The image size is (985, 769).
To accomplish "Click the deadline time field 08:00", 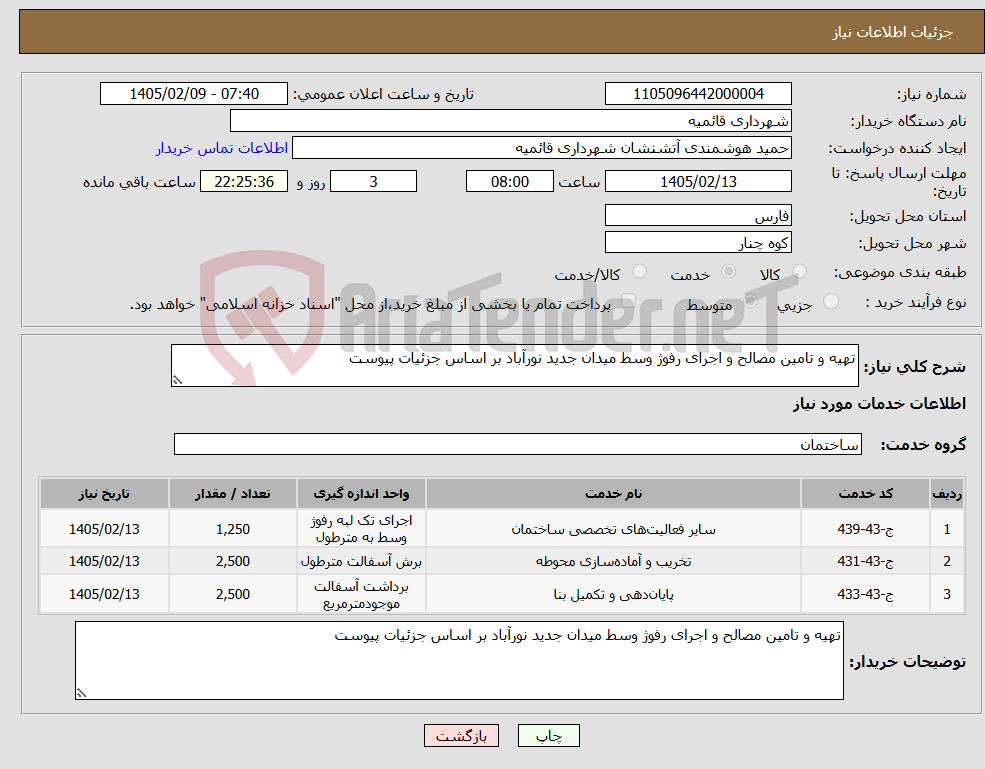I will click(x=509, y=182).
